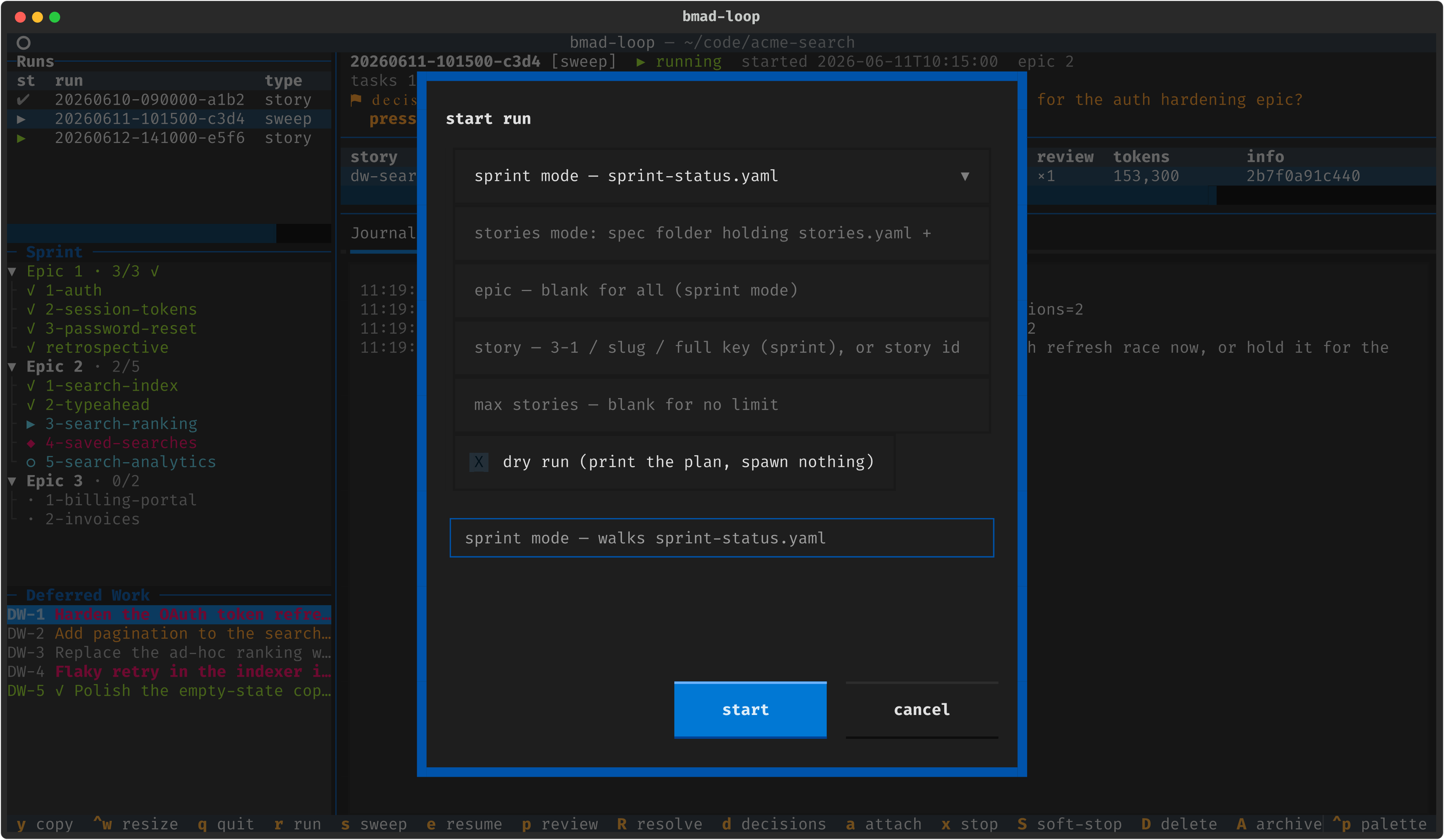Click the a attach footer shortcut

(884, 824)
